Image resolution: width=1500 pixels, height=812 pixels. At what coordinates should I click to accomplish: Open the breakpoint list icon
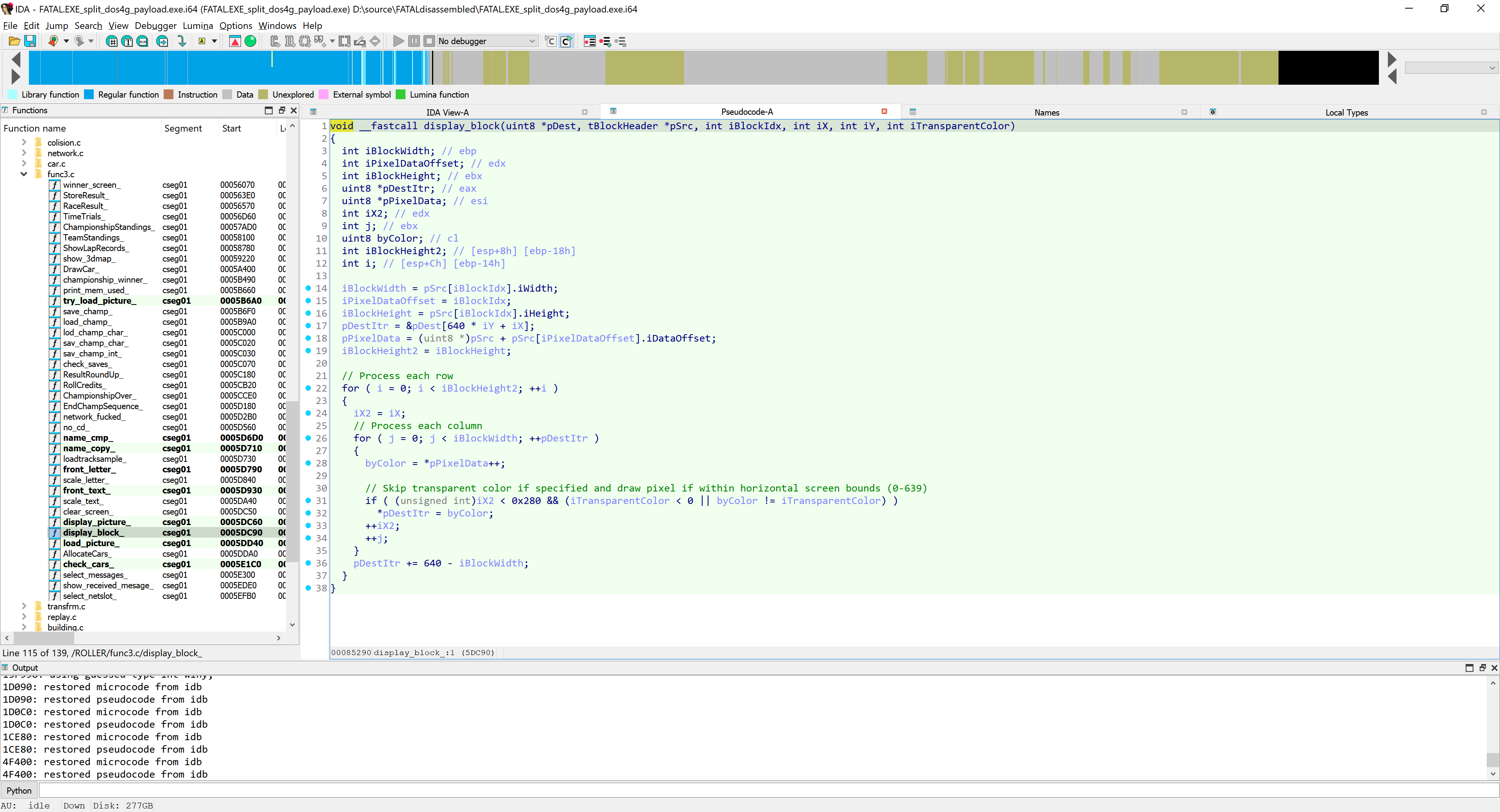589,41
